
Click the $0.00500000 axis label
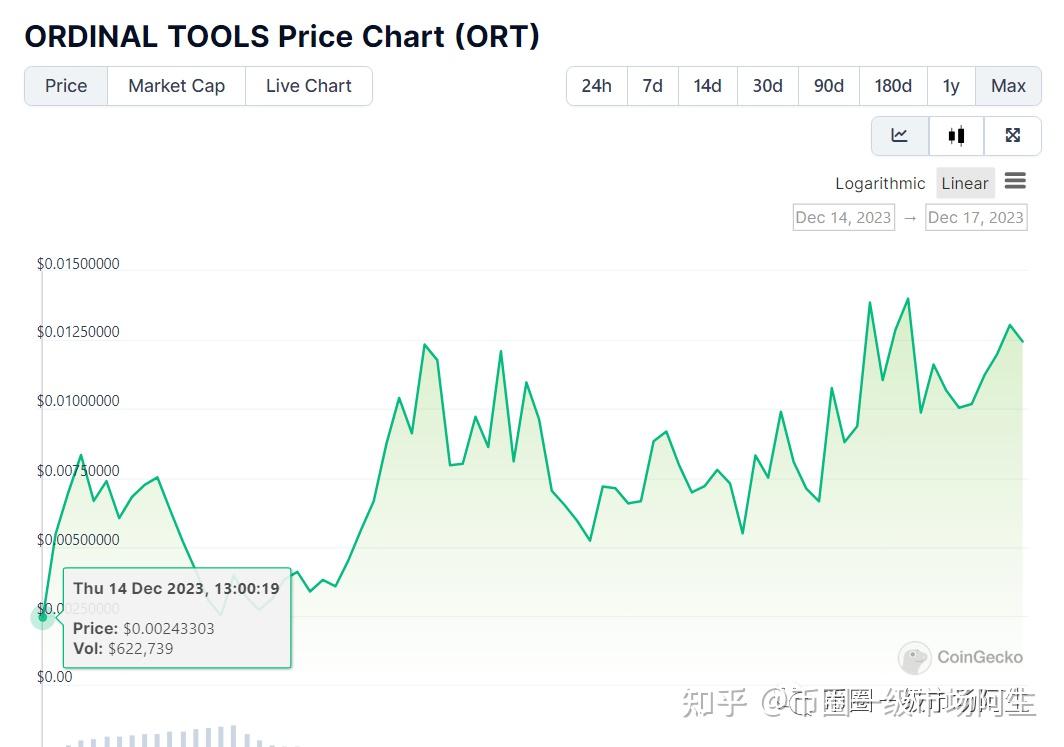pyautogui.click(x=78, y=540)
